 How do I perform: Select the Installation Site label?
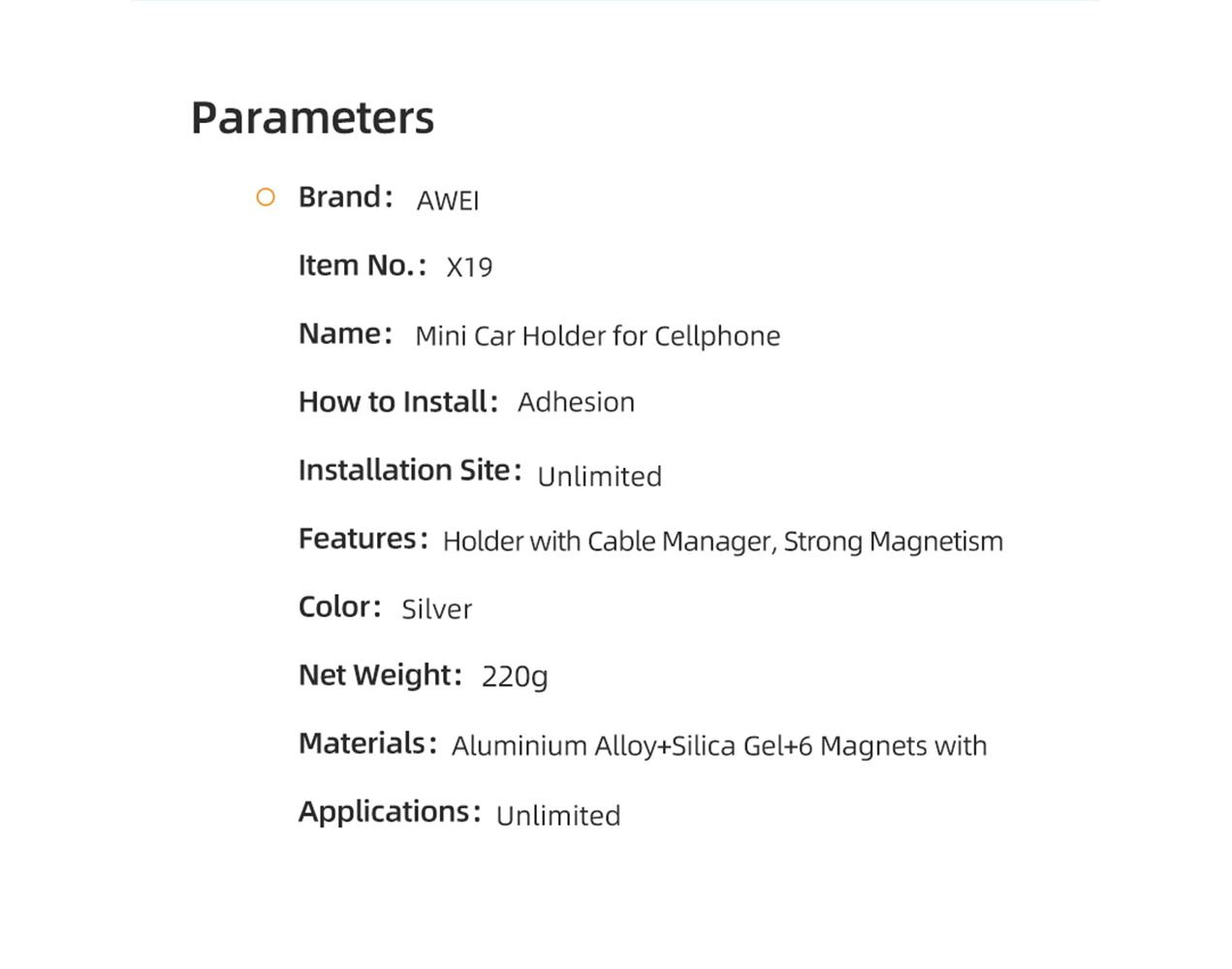coord(410,470)
